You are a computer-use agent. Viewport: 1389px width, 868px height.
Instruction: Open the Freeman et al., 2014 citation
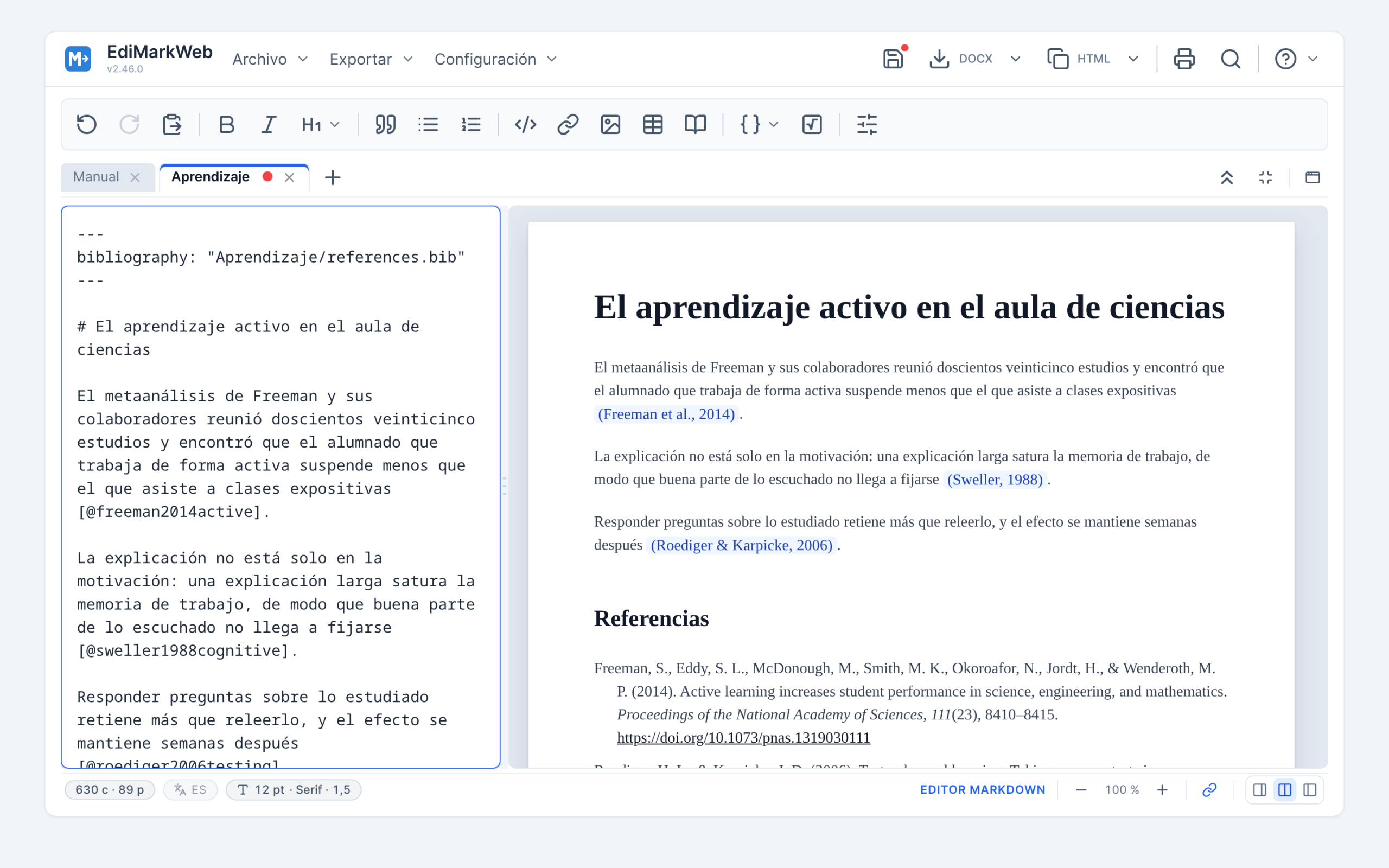click(x=666, y=414)
